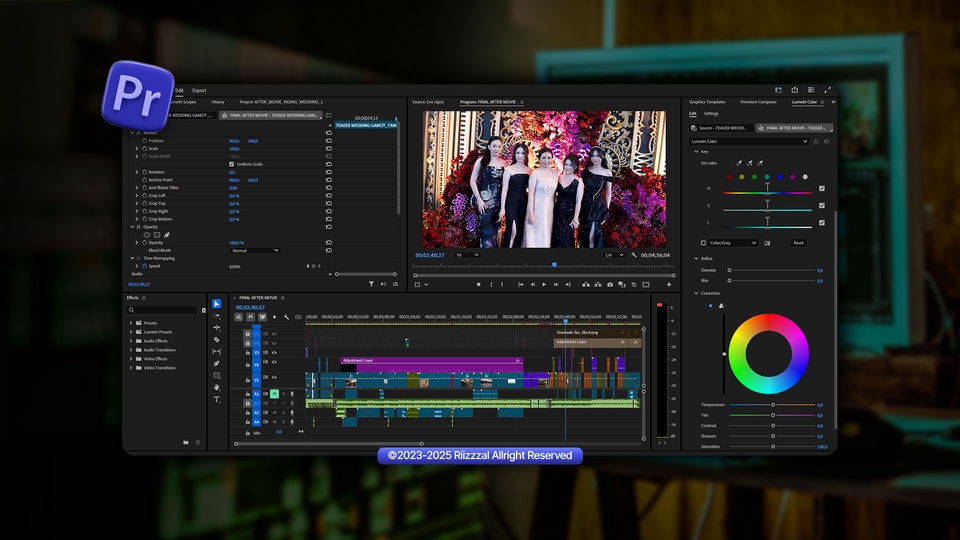Viewport: 960px width, 540px height.
Task: Toggle the H range checkbox
Action: [822, 189]
